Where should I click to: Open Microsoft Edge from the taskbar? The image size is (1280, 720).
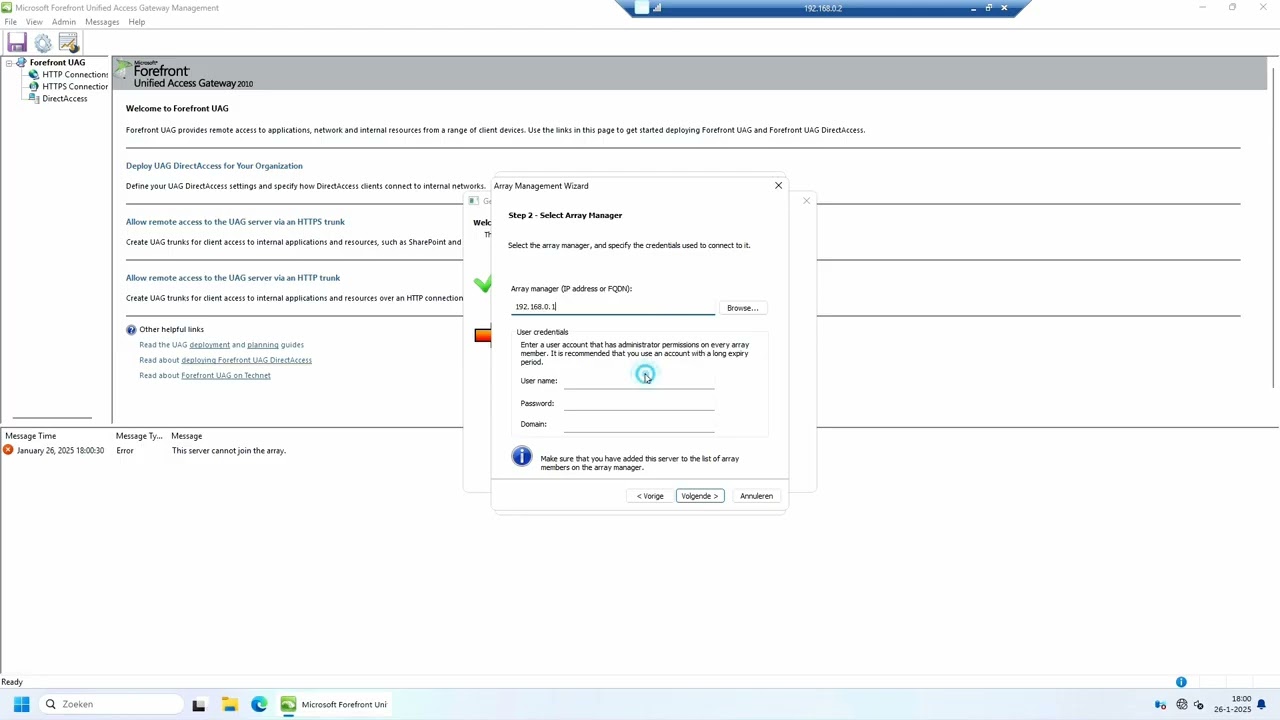click(259, 705)
